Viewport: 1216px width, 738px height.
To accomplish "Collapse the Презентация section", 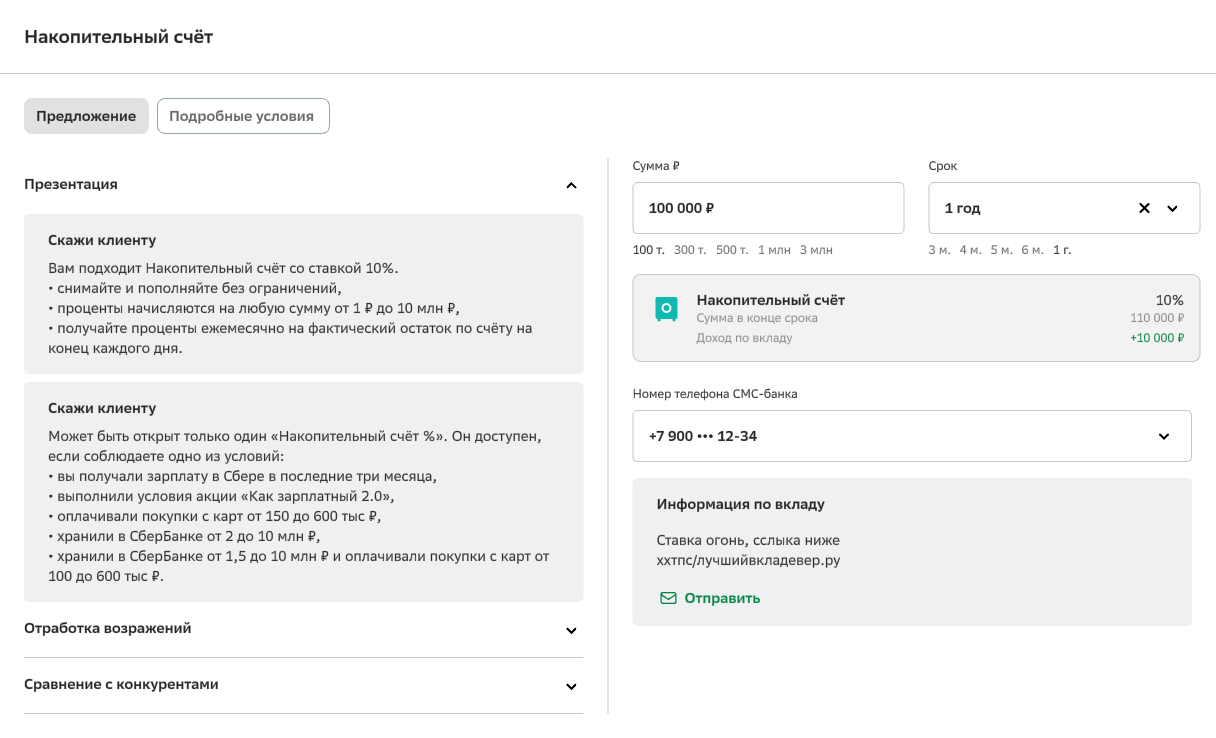I will tap(571, 185).
